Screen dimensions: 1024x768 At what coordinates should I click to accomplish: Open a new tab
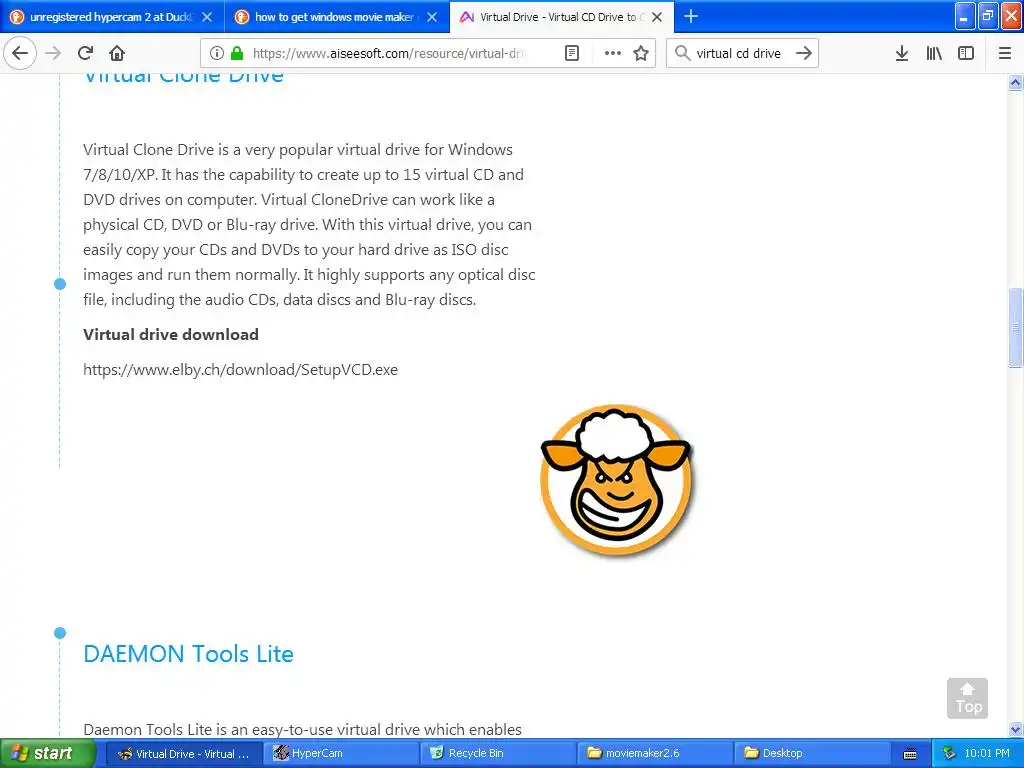[x=691, y=16]
